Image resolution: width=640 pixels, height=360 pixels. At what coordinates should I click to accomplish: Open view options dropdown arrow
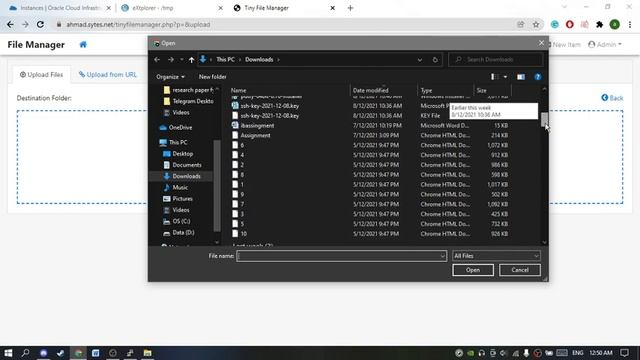[505, 77]
